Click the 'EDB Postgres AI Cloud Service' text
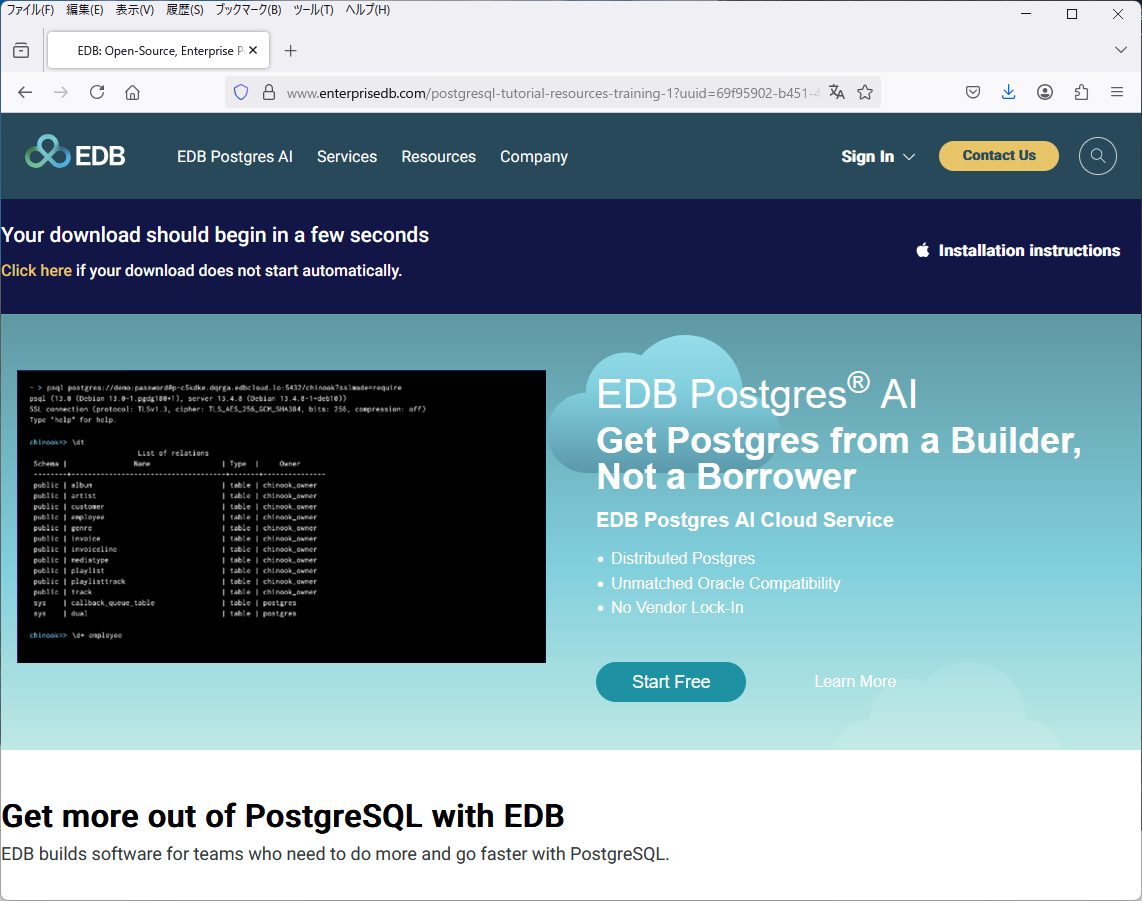This screenshot has width=1142, height=901. (744, 520)
